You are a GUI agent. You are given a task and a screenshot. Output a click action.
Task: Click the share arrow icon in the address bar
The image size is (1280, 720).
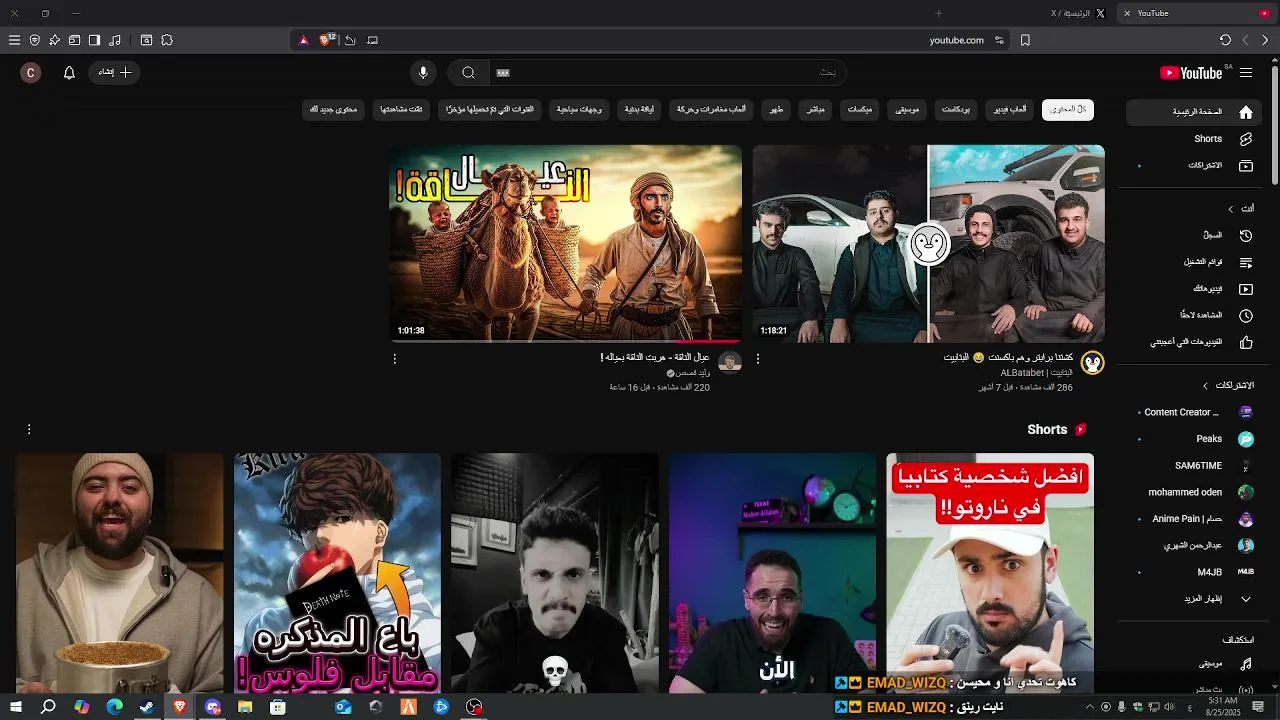pyautogui.click(x=350, y=40)
